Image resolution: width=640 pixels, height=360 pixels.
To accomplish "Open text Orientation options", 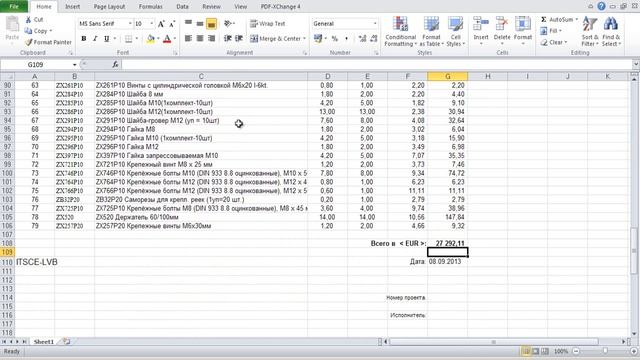I will pos(228,23).
